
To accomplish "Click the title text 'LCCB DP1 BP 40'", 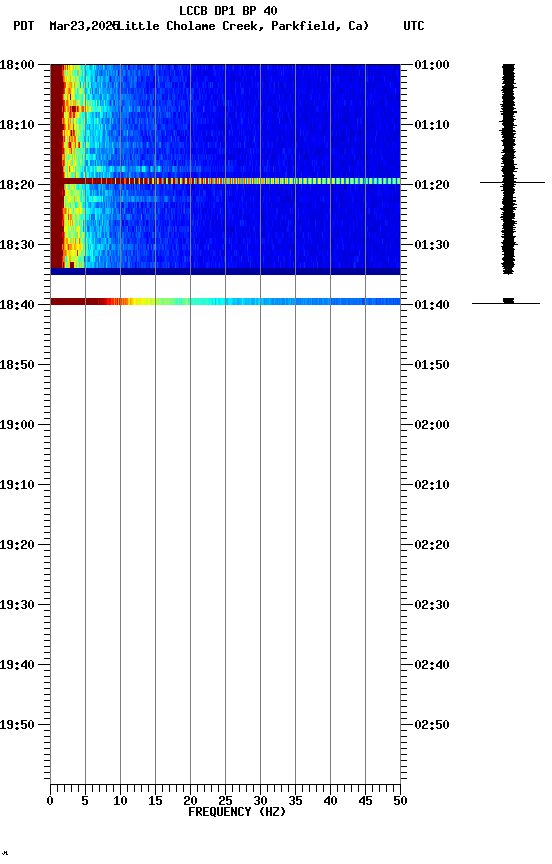I will [x=228, y=10].
